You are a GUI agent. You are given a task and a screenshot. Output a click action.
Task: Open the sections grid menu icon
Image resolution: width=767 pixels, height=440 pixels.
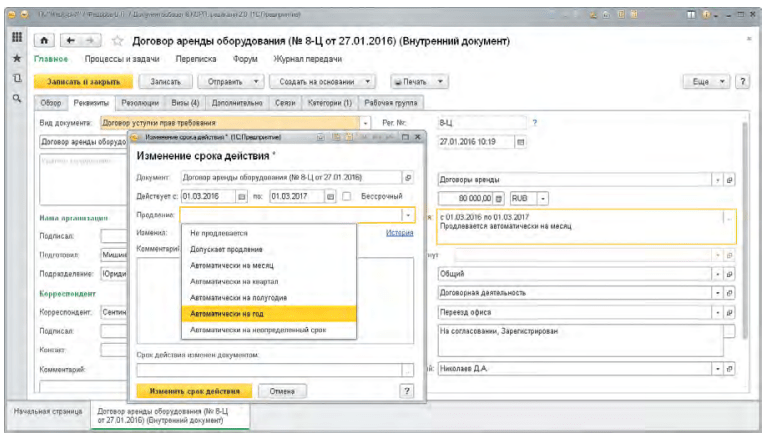[x=17, y=37]
